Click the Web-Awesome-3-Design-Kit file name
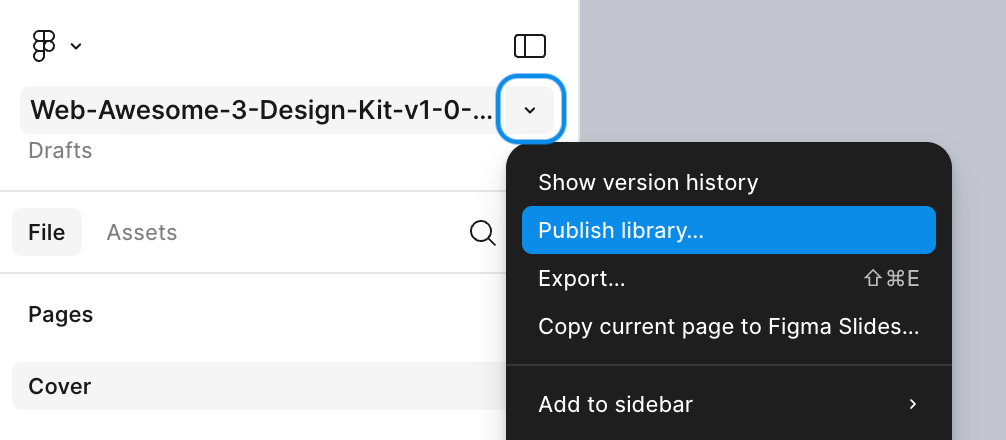Image resolution: width=1006 pixels, height=440 pixels. click(x=261, y=109)
